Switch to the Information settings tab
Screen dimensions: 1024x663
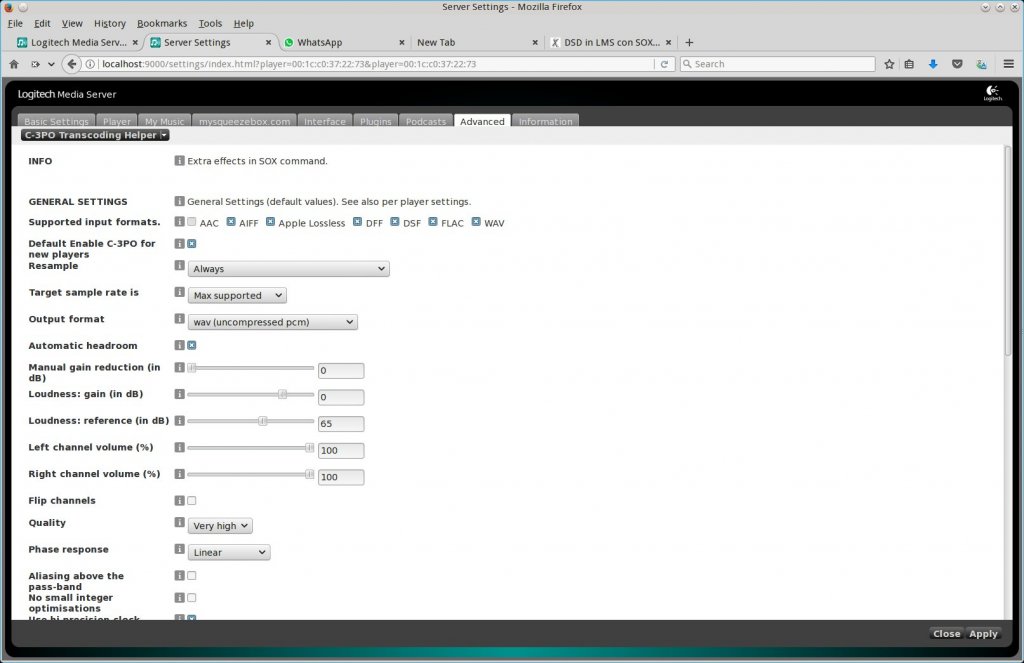[545, 121]
